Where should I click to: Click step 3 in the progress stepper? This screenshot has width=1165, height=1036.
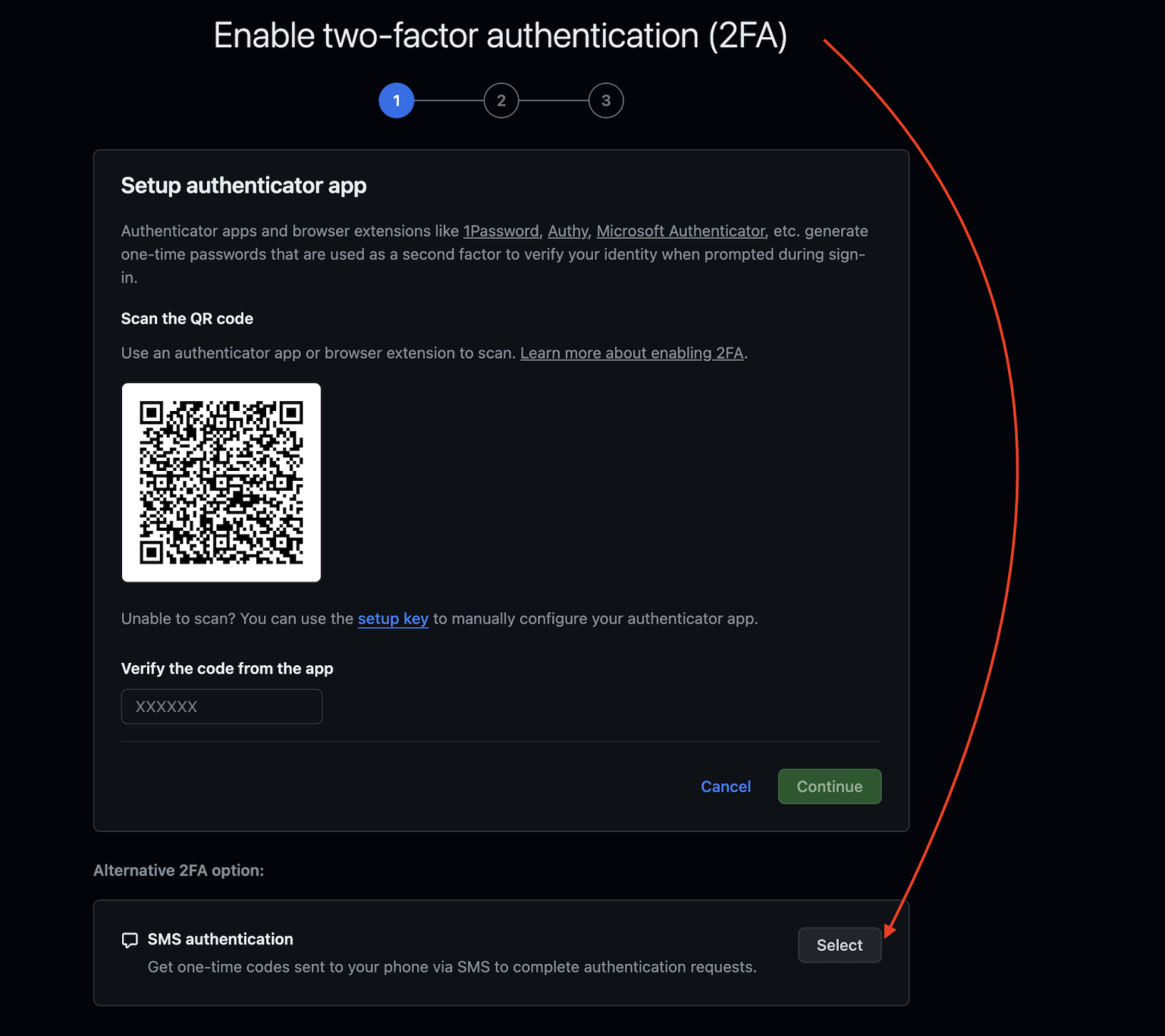click(x=606, y=100)
